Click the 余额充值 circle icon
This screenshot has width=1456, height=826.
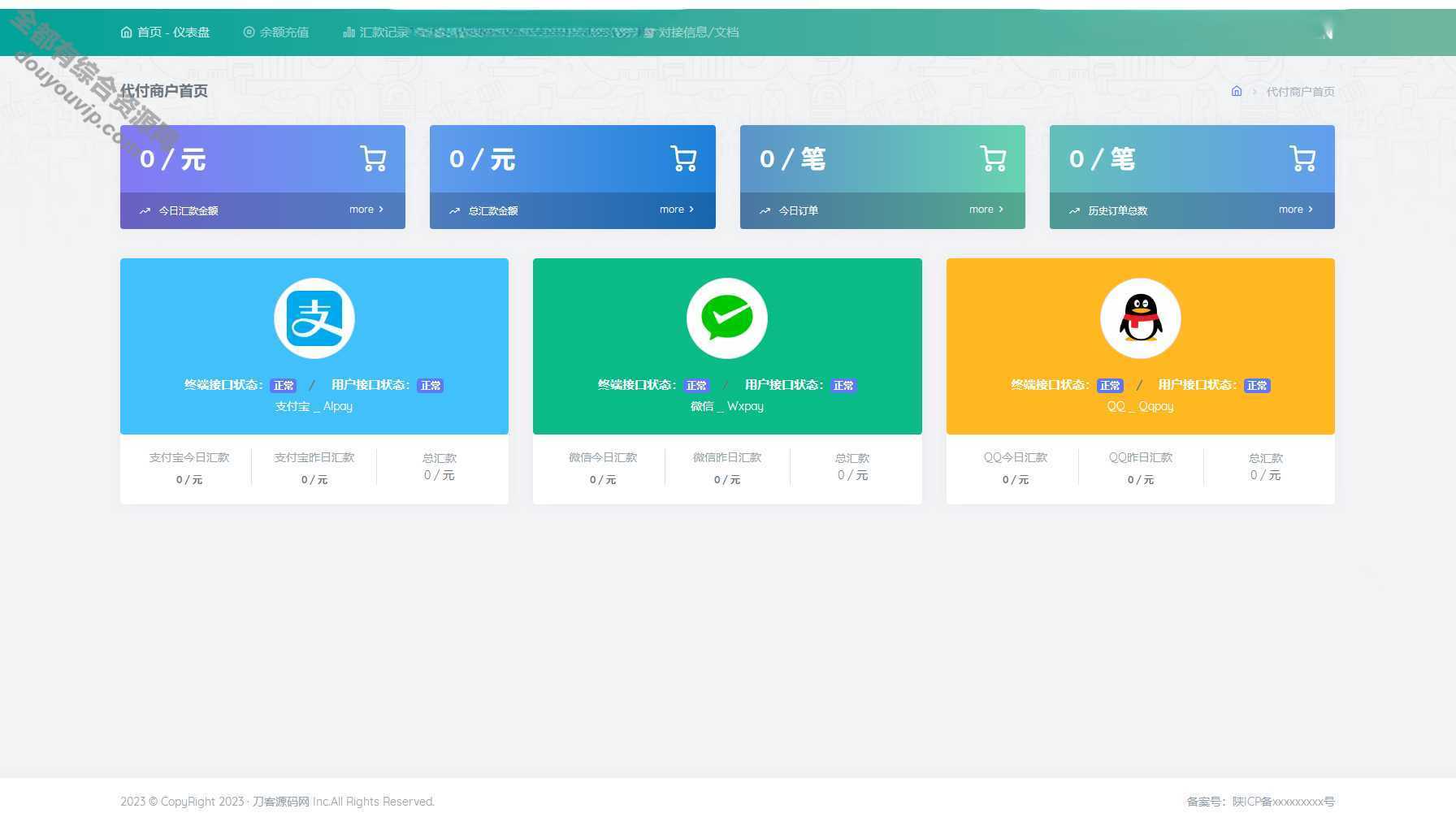249,32
